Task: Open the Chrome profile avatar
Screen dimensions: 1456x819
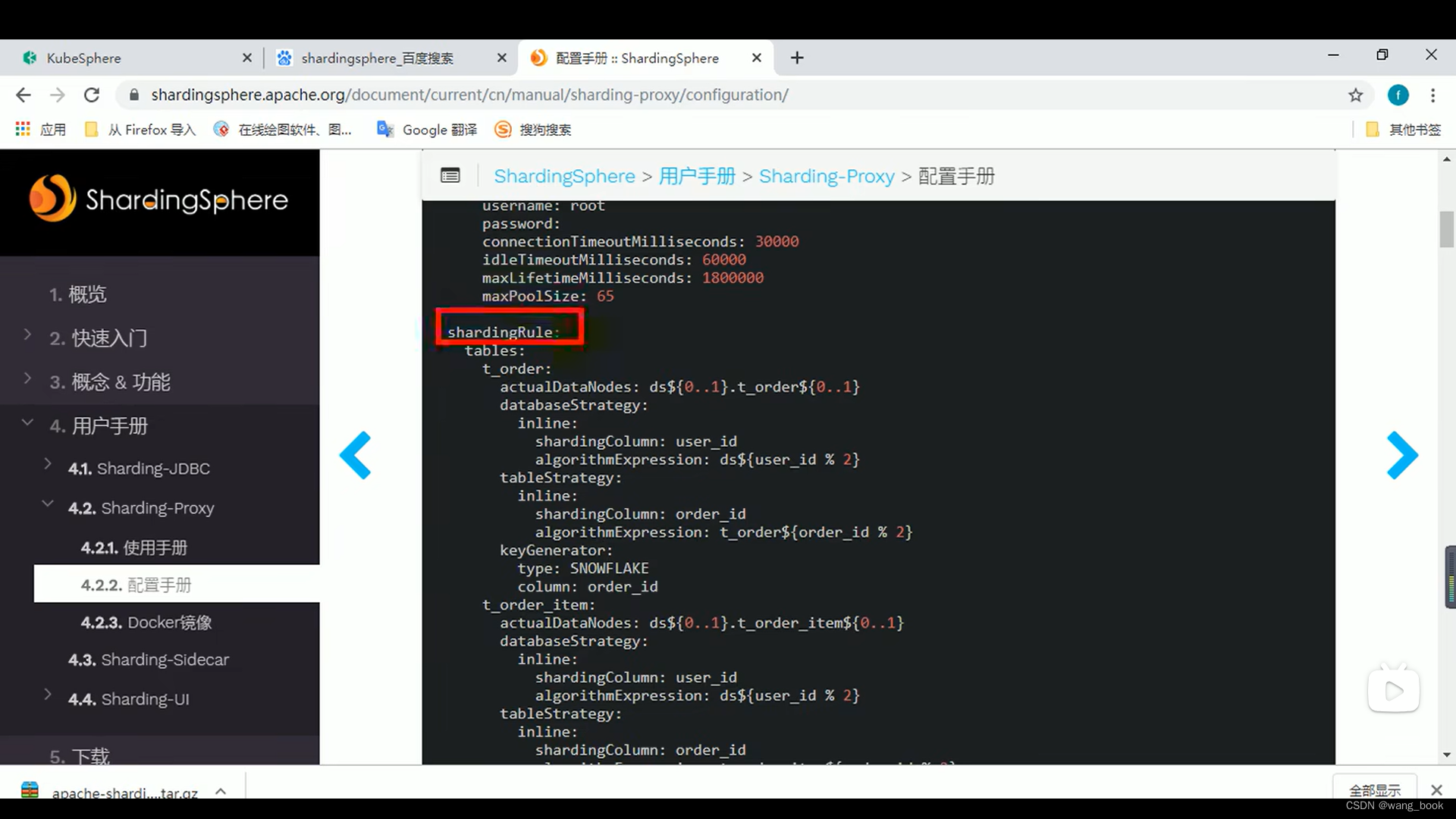Action: coord(1398,95)
